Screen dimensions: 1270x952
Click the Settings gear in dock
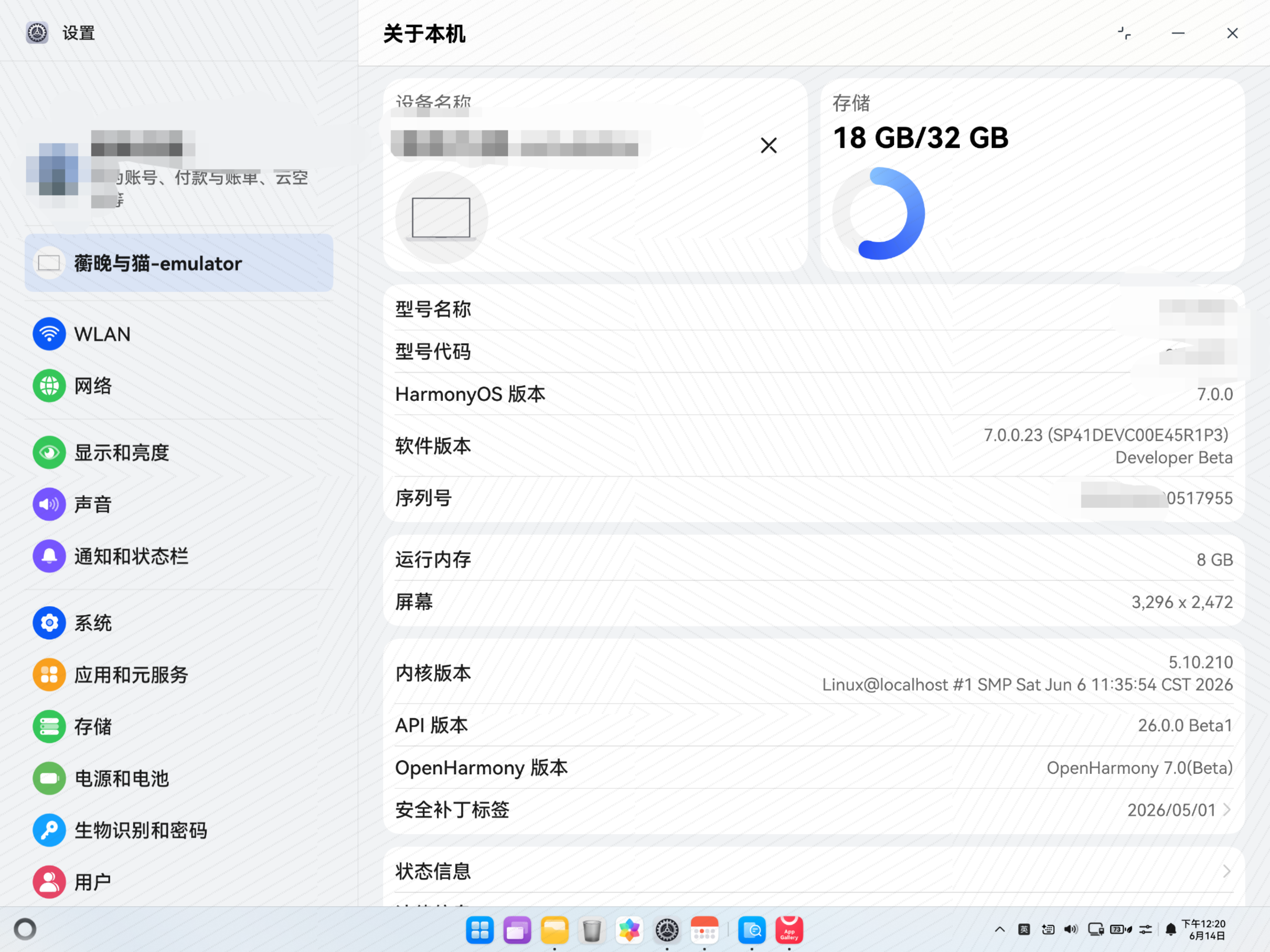tap(667, 930)
